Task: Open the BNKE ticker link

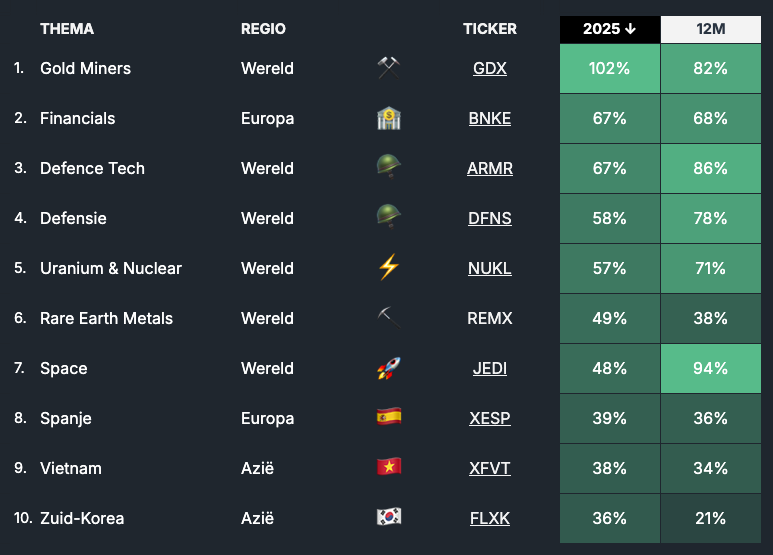Action: click(490, 118)
